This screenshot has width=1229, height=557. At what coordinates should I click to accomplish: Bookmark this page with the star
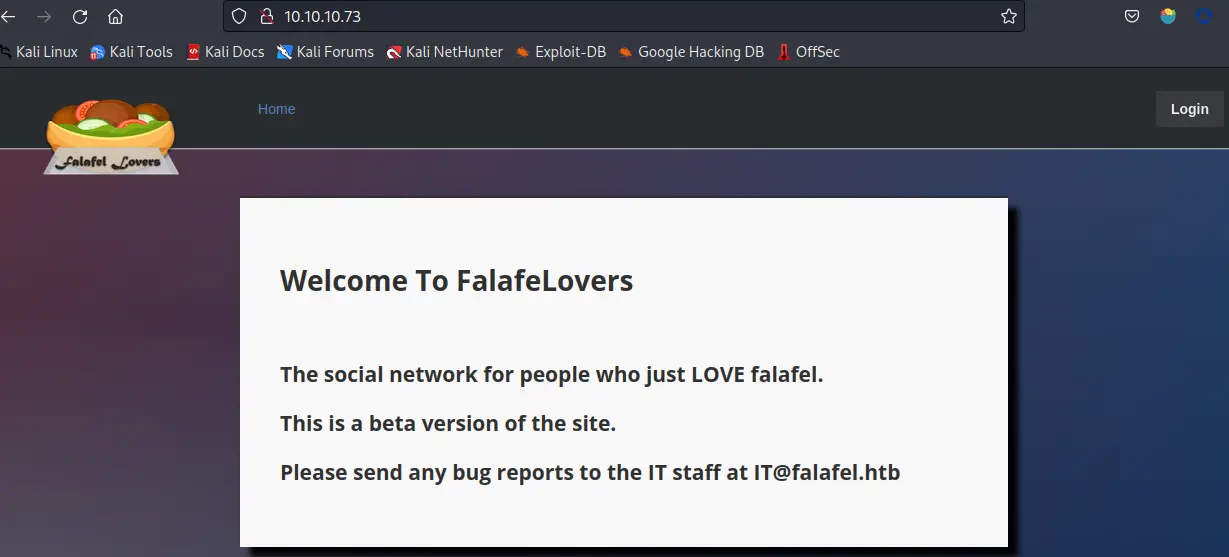(1009, 16)
